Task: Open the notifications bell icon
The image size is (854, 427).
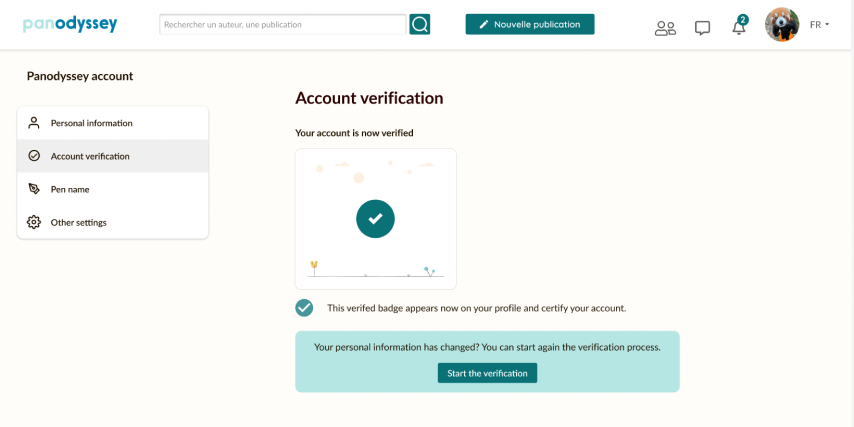Action: point(739,27)
